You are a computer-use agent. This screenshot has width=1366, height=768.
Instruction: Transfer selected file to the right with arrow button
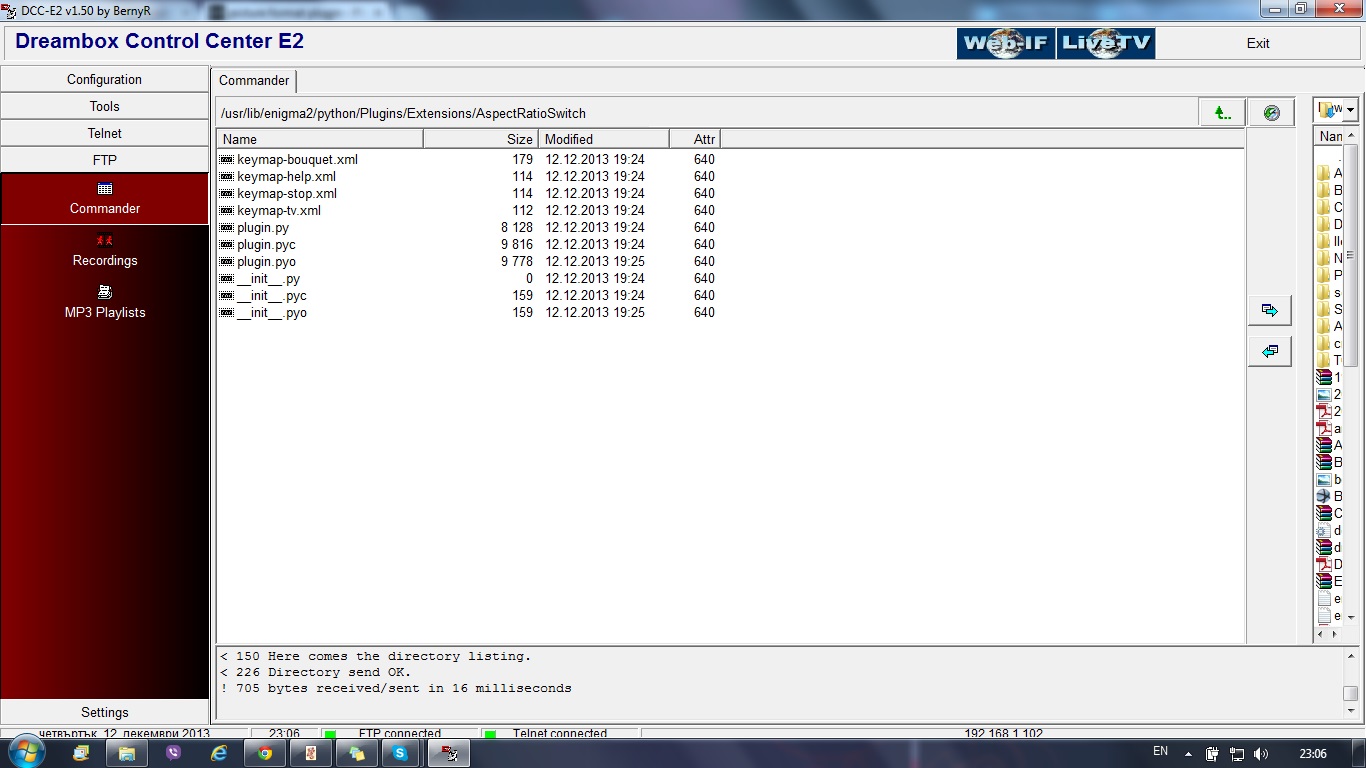click(1270, 311)
